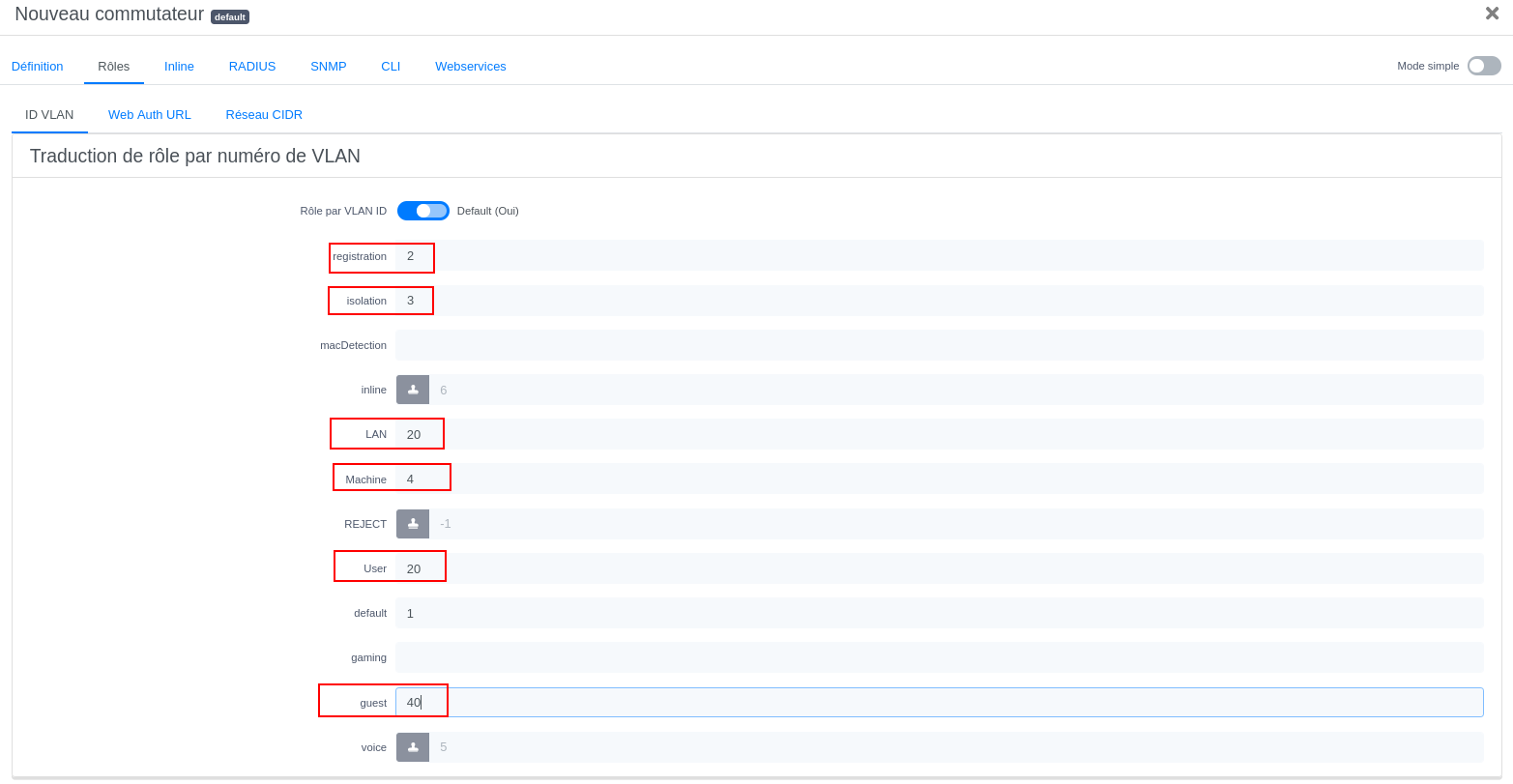
Task: Select the ID VLAN sub-tab
Action: [49, 114]
